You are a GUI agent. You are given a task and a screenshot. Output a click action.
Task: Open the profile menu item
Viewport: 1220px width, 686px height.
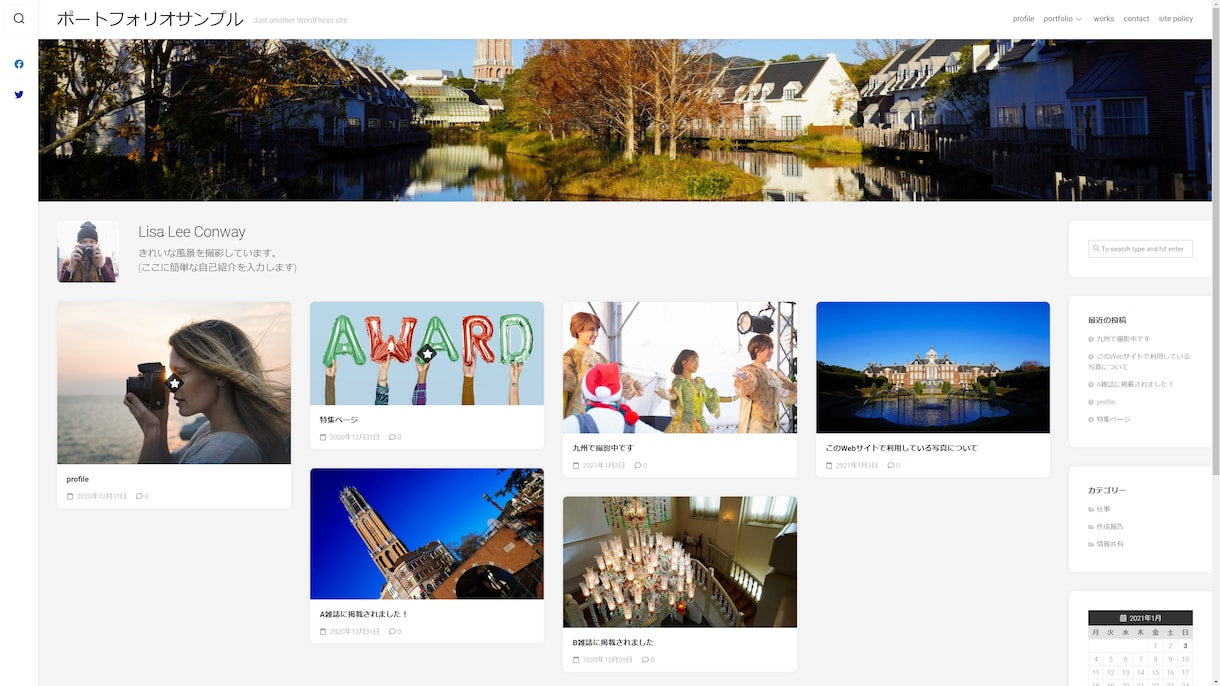point(1023,19)
